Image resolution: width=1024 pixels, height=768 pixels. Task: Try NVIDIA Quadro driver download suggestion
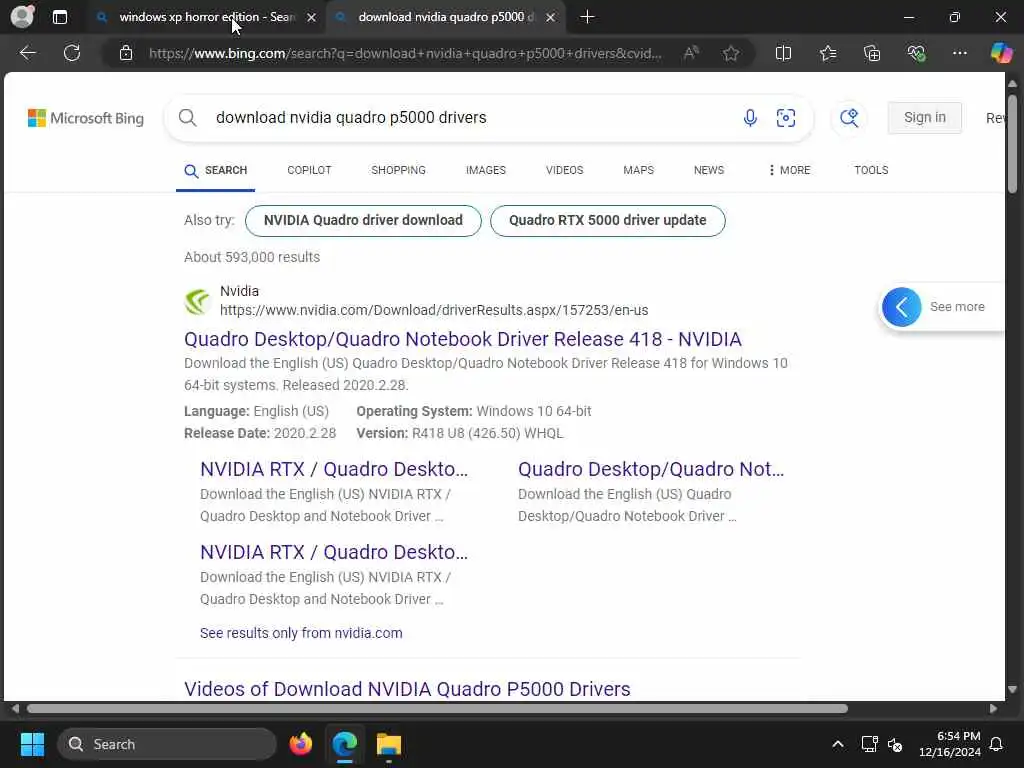pos(363,221)
